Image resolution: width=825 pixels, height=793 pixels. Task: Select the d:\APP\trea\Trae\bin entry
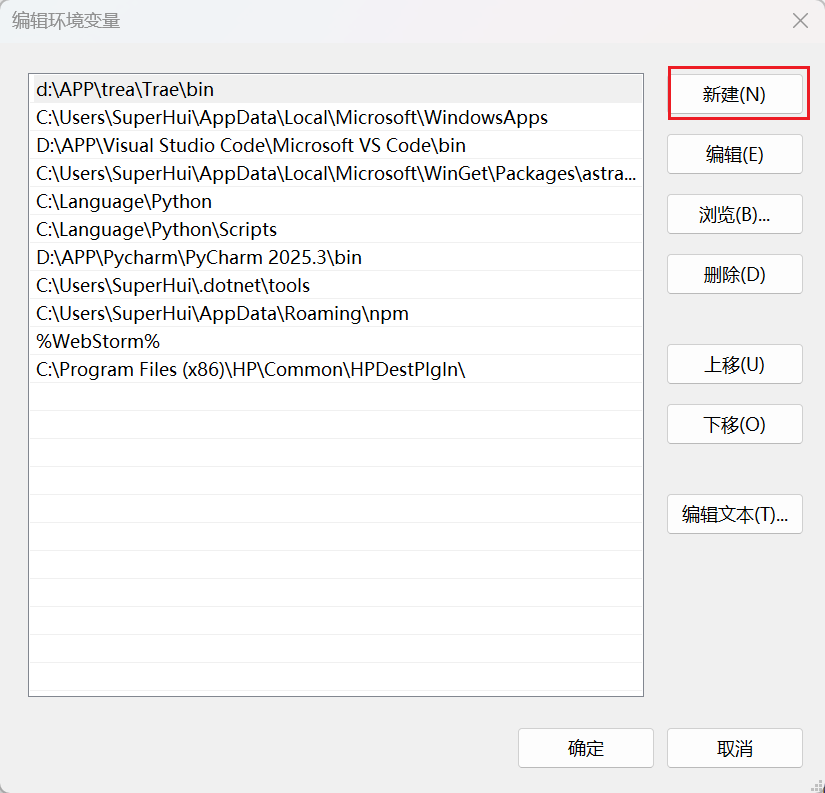point(336,89)
